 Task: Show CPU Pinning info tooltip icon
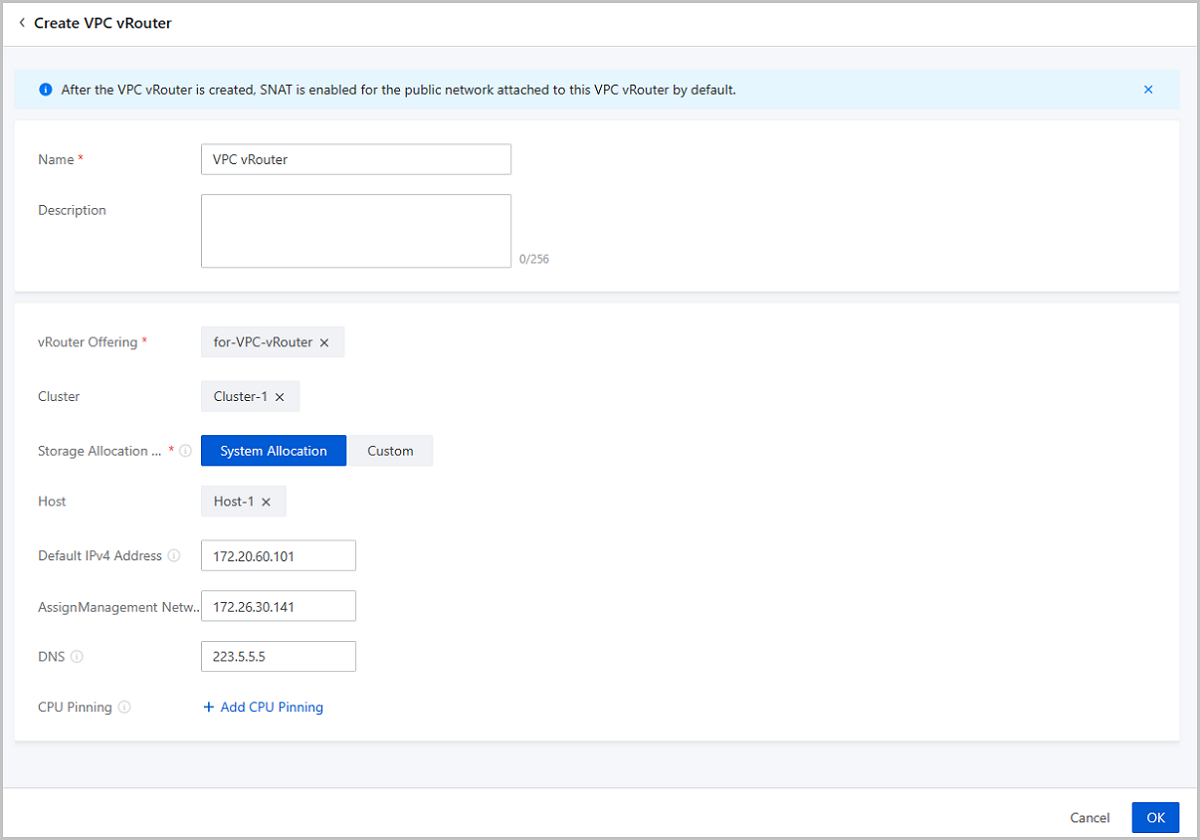pyautogui.click(x=124, y=707)
